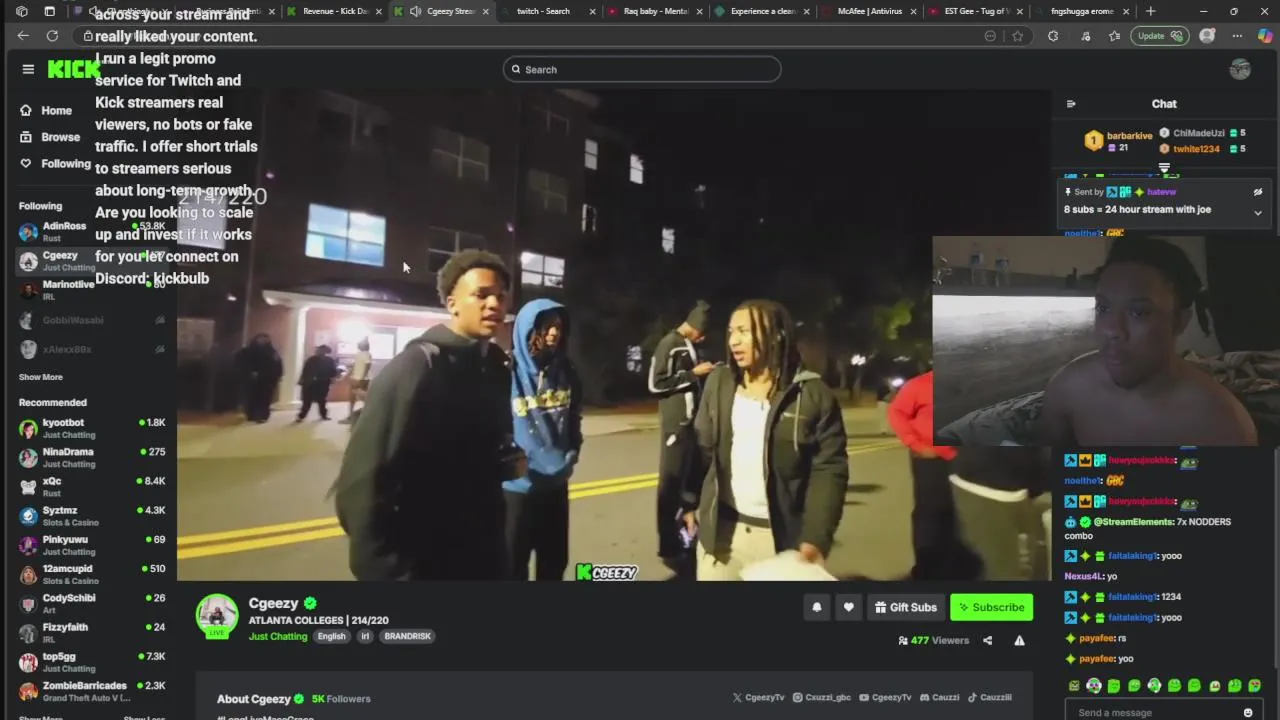This screenshot has width=1280, height=720.
Task: Click the BRANDRISK stream tag
Action: point(407,636)
